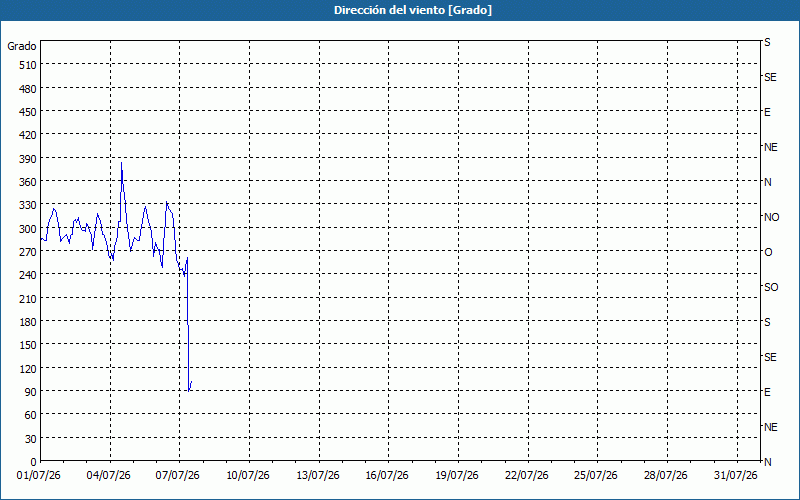
Task: Click the 'SO' compass label
Action: point(771,287)
